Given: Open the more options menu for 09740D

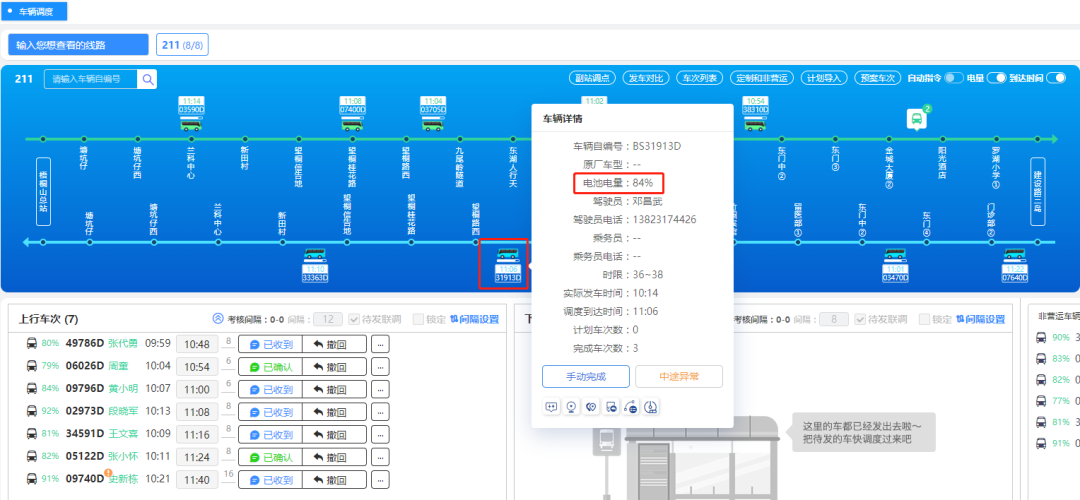Looking at the screenshot, I should (x=380, y=480).
